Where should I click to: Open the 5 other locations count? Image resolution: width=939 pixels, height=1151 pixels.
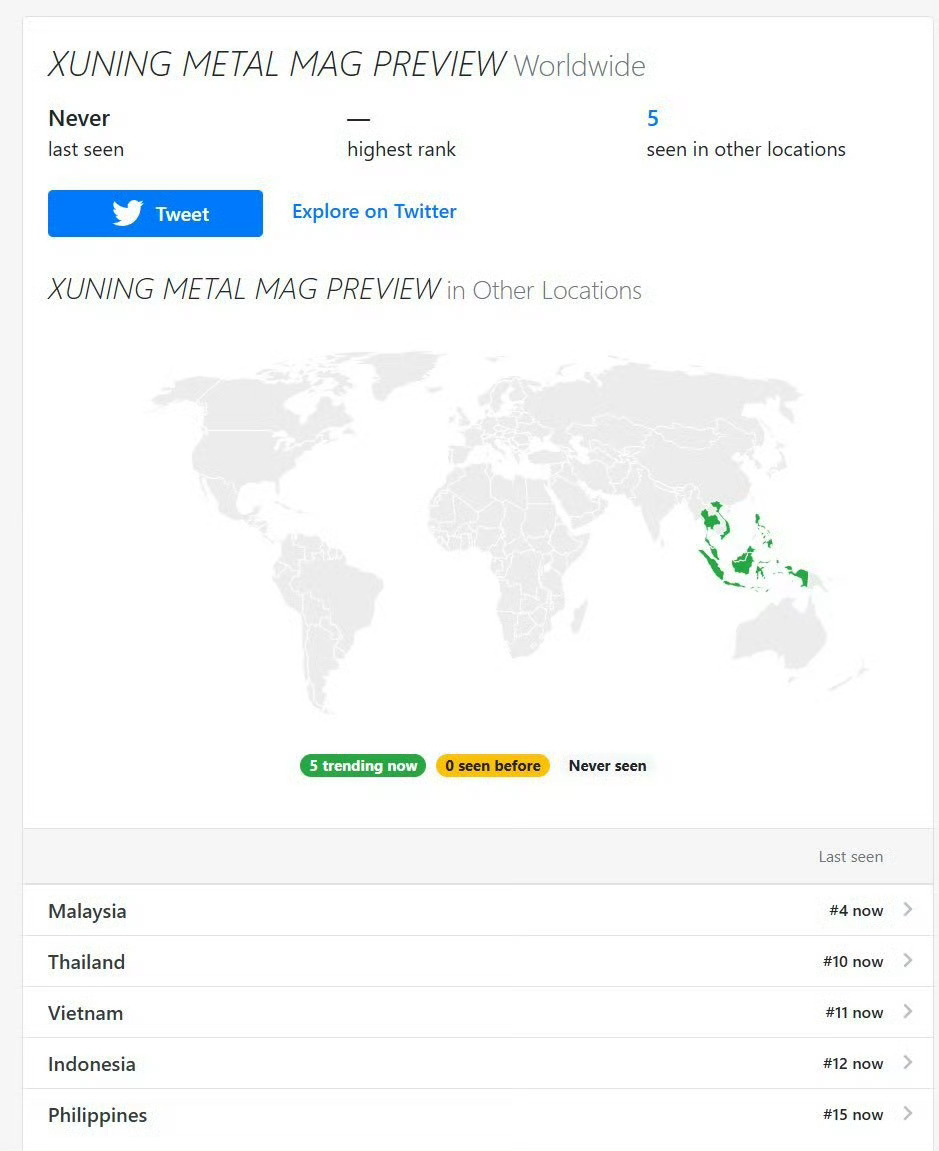[653, 118]
